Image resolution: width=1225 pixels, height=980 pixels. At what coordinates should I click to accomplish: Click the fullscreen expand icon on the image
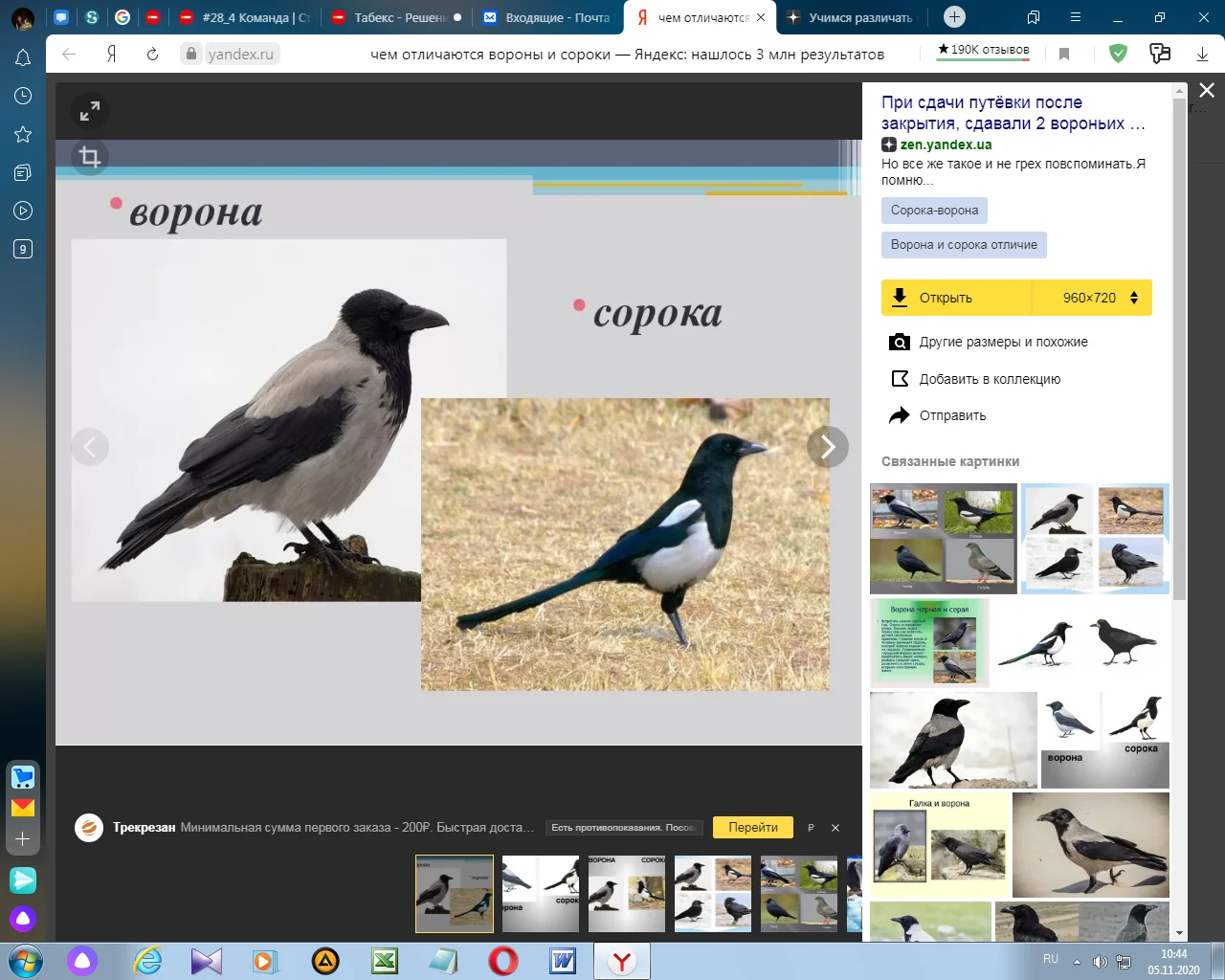(x=89, y=110)
